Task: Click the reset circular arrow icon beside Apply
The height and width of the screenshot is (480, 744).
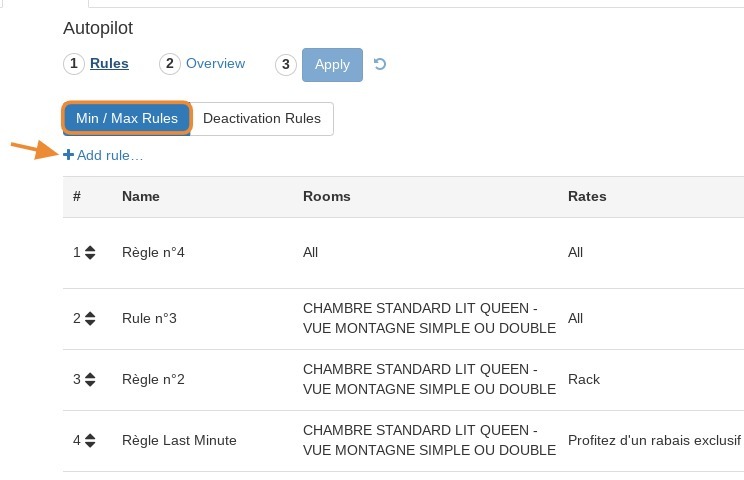Action: click(x=380, y=64)
